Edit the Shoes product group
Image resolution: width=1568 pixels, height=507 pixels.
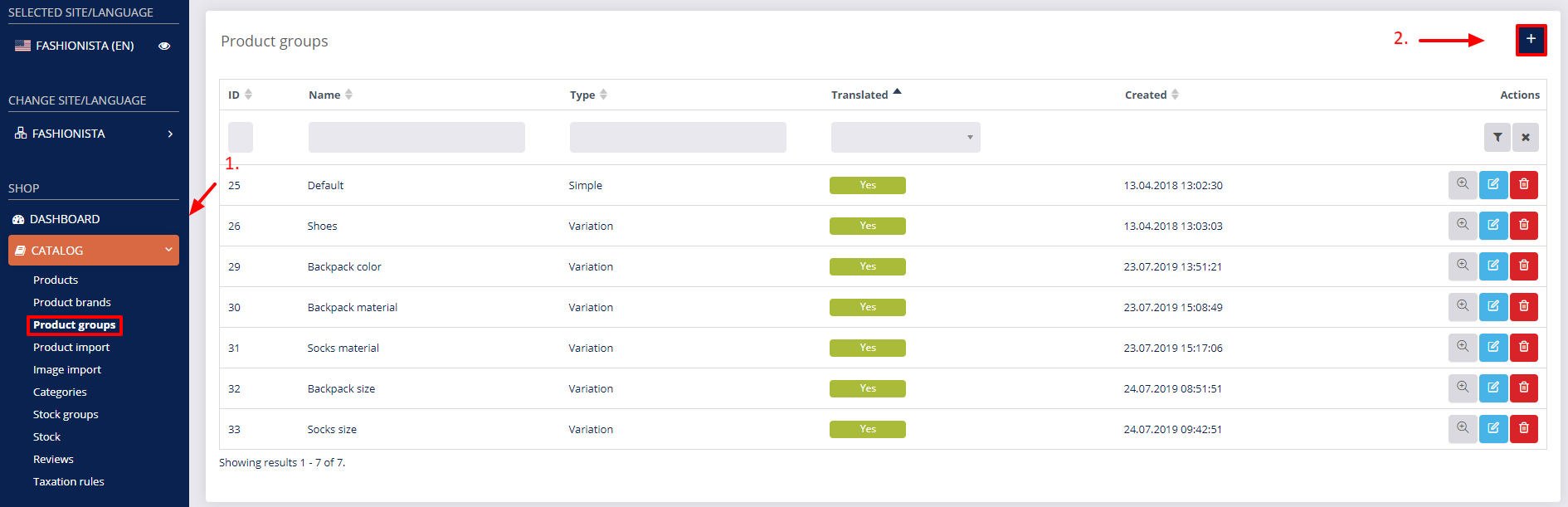[x=1493, y=225]
